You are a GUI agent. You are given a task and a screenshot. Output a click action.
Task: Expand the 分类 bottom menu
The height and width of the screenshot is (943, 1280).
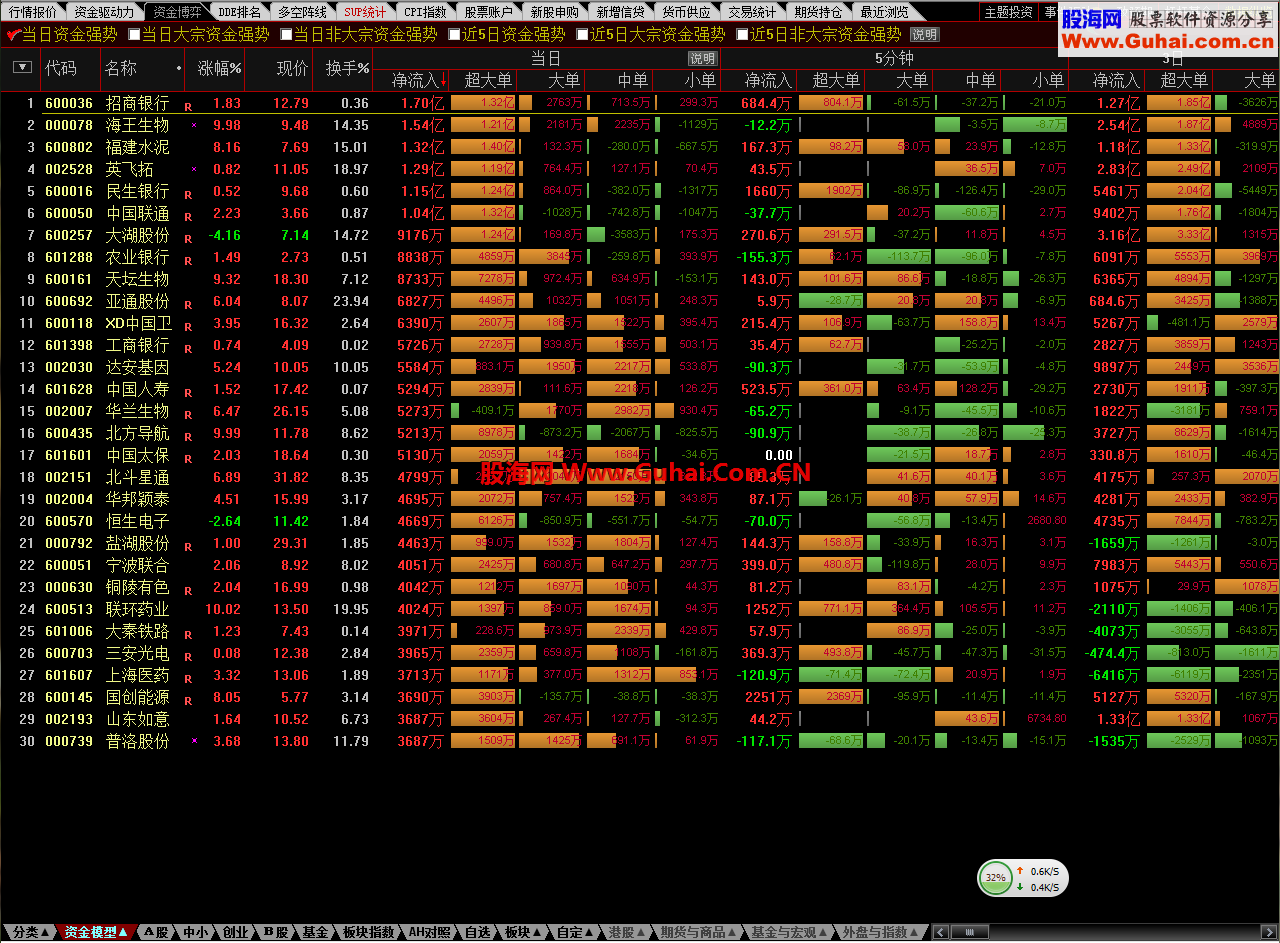pyautogui.click(x=29, y=932)
